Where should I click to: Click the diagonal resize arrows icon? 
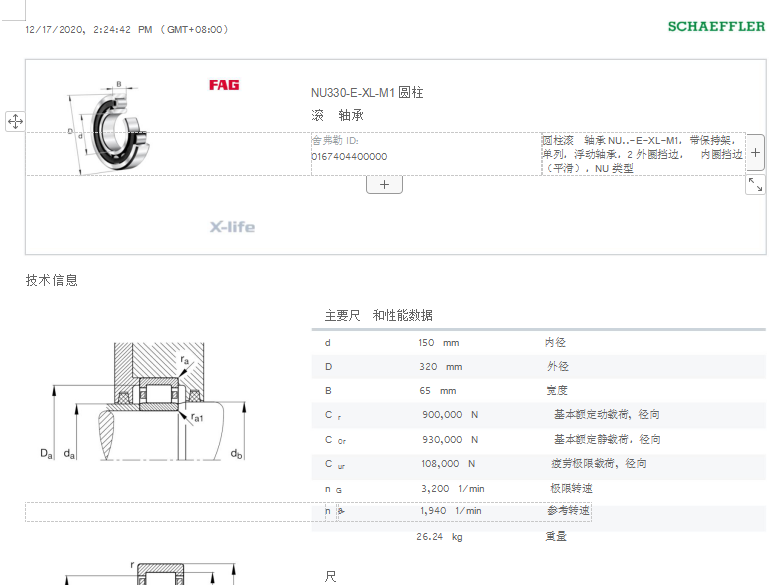click(755, 185)
